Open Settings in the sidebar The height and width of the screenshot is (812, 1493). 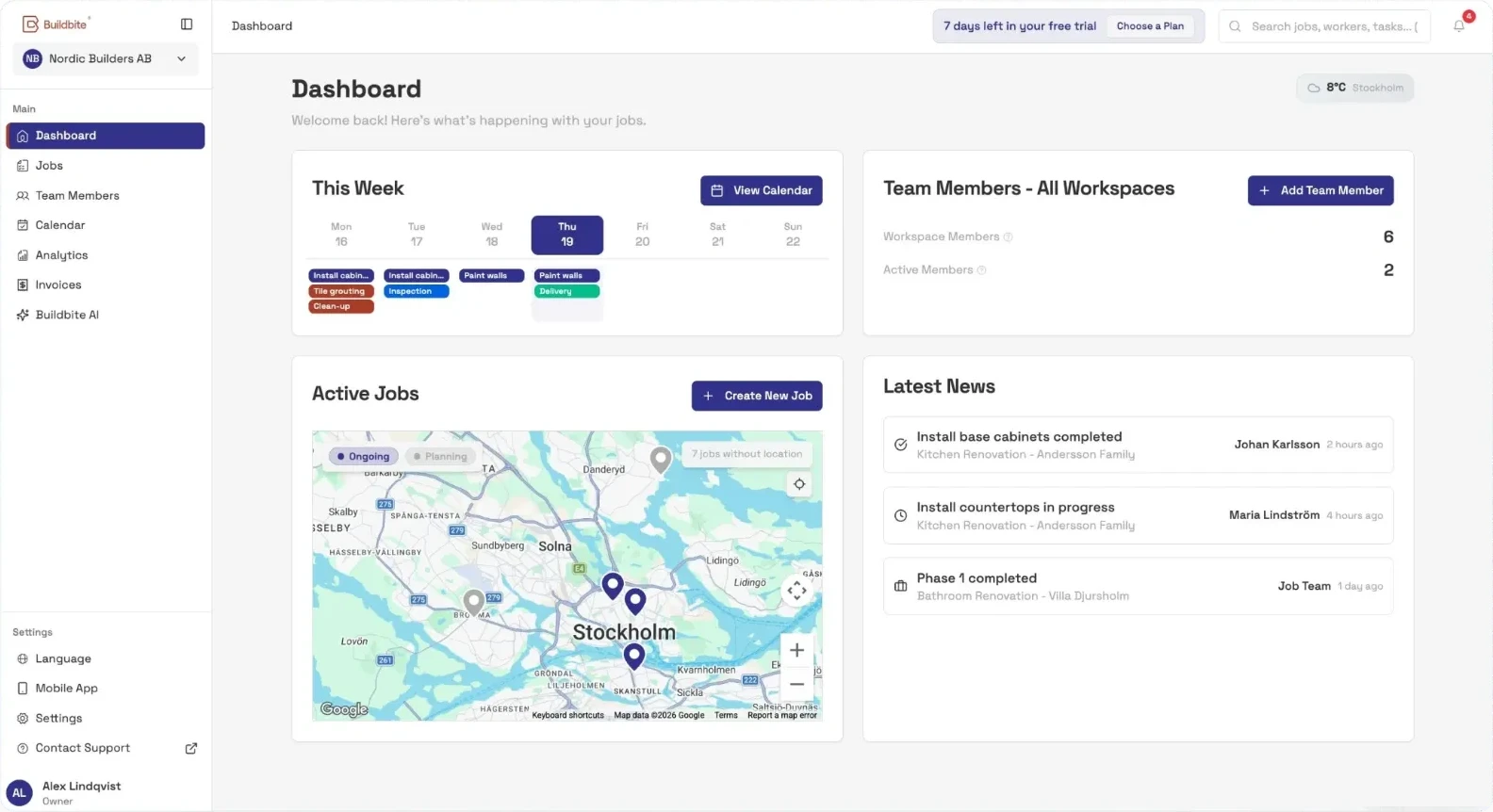click(x=106, y=718)
